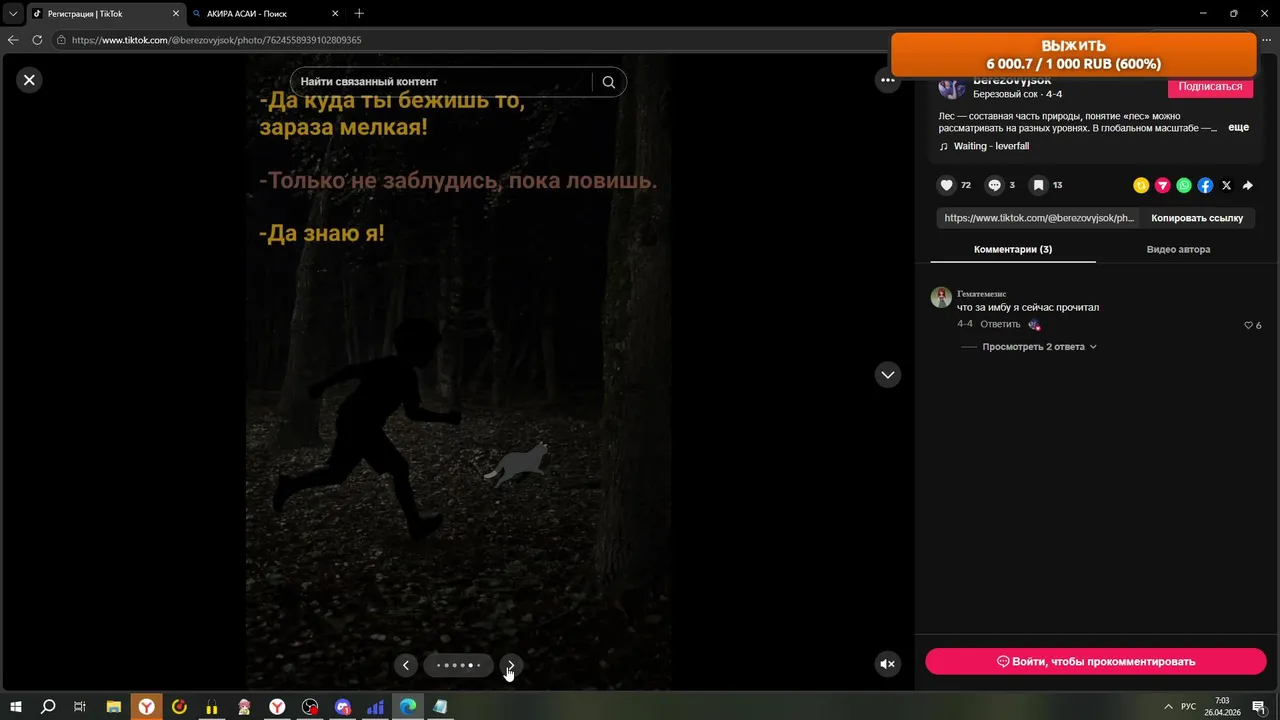Viewport: 1280px width, 720px height.
Task: Show previous photo slide arrow
Action: [x=405, y=665]
